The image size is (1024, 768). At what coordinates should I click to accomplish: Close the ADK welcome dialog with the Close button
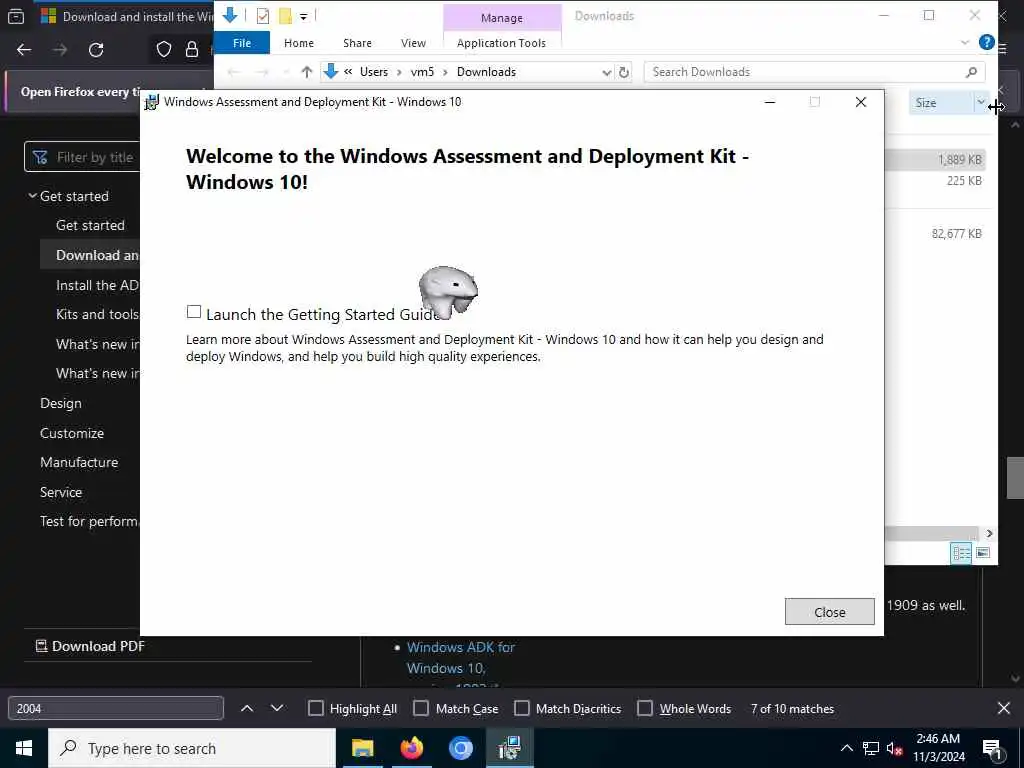829,612
